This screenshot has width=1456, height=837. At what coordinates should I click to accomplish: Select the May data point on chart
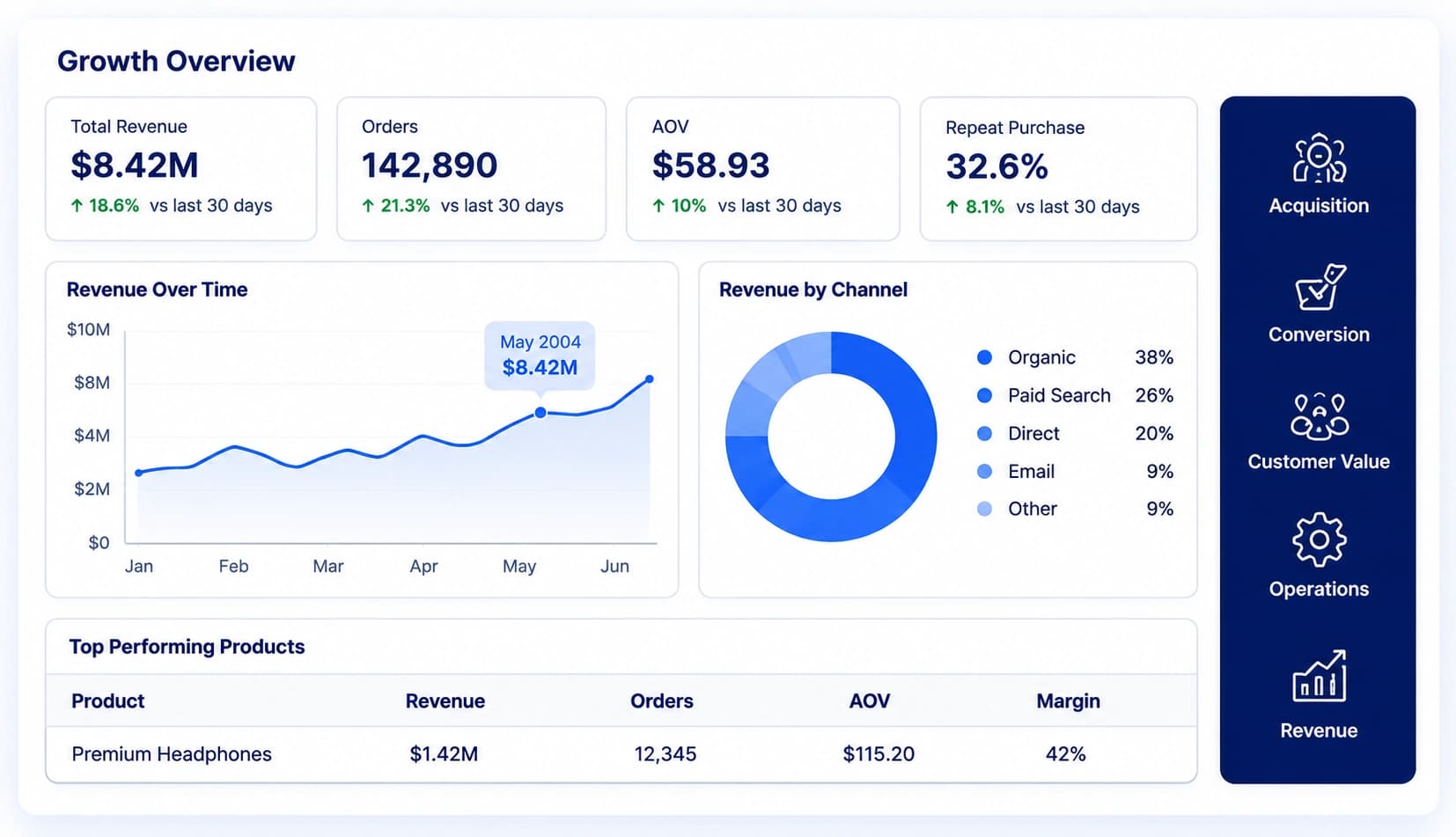click(540, 412)
